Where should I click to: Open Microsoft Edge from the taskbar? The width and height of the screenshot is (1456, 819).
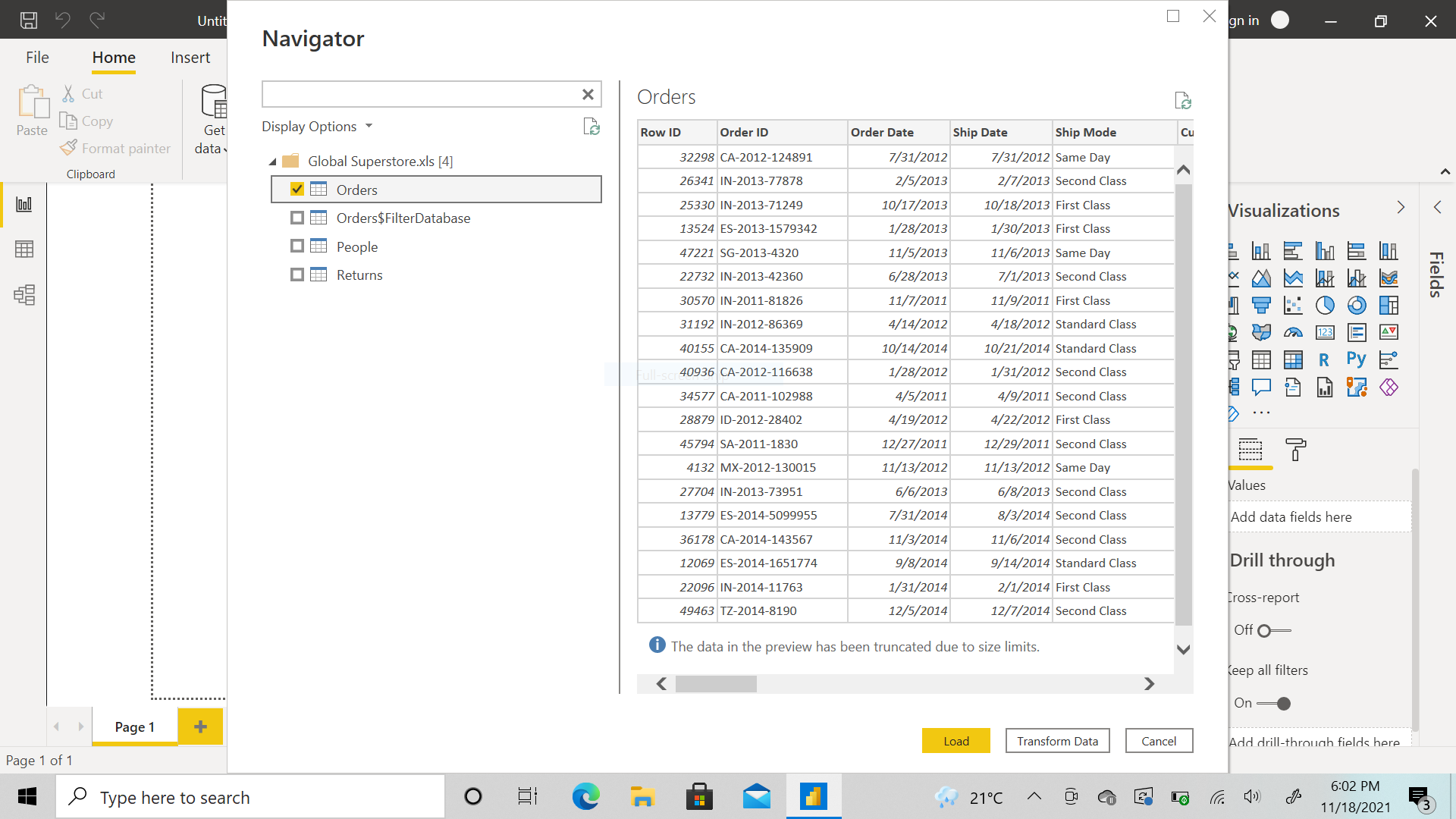pos(585,797)
